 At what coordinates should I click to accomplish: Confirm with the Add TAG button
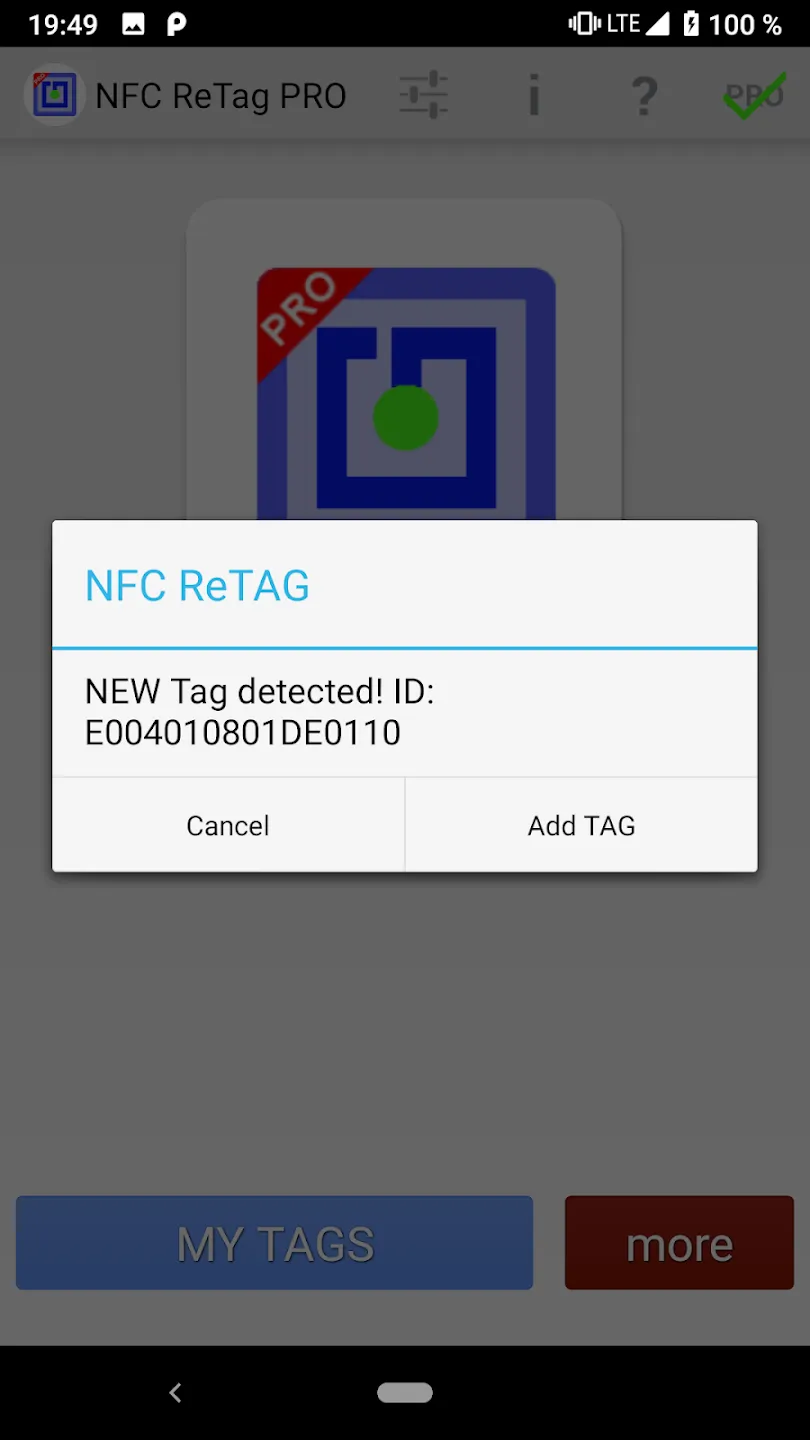(x=581, y=825)
